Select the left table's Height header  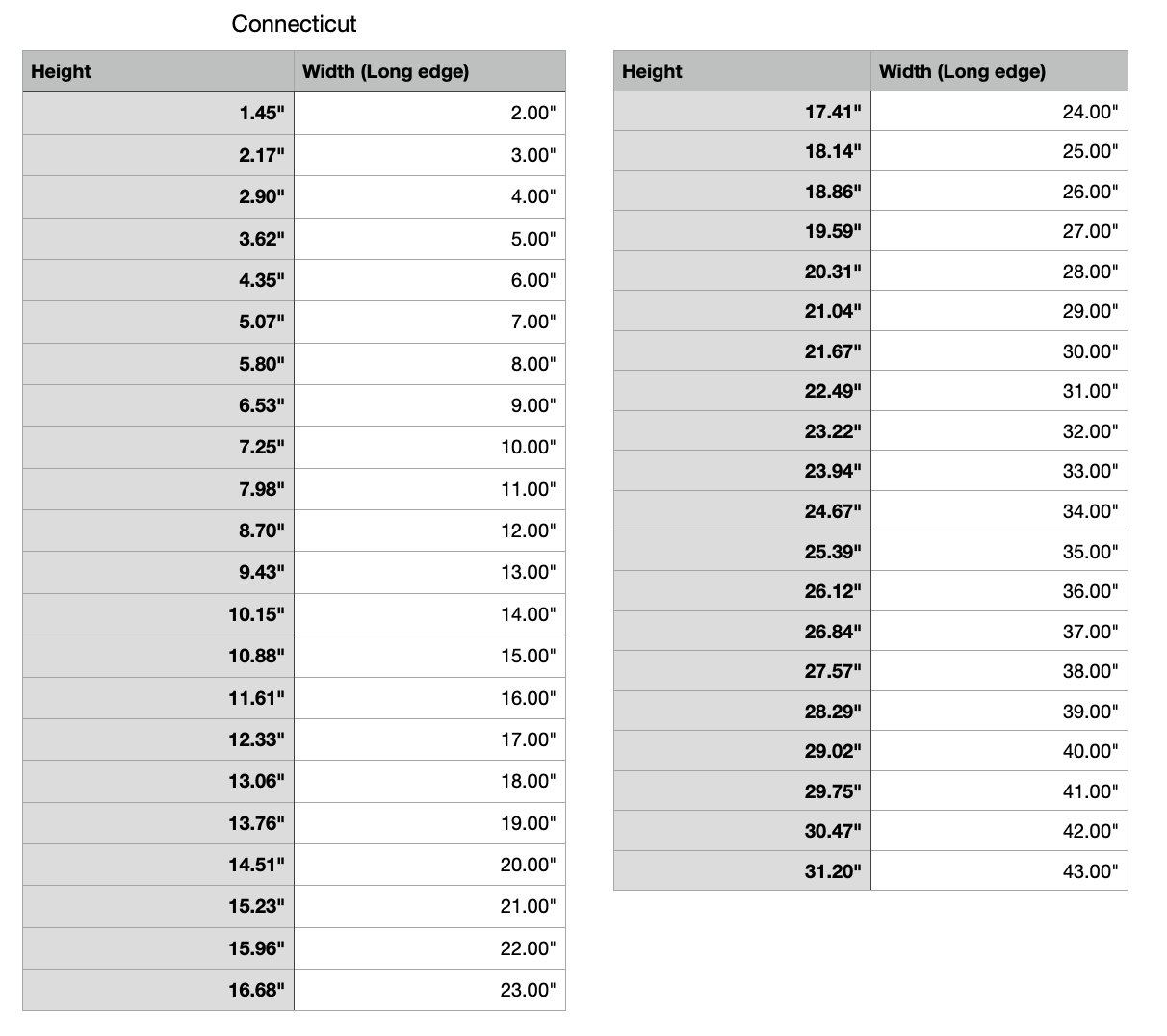(x=61, y=71)
